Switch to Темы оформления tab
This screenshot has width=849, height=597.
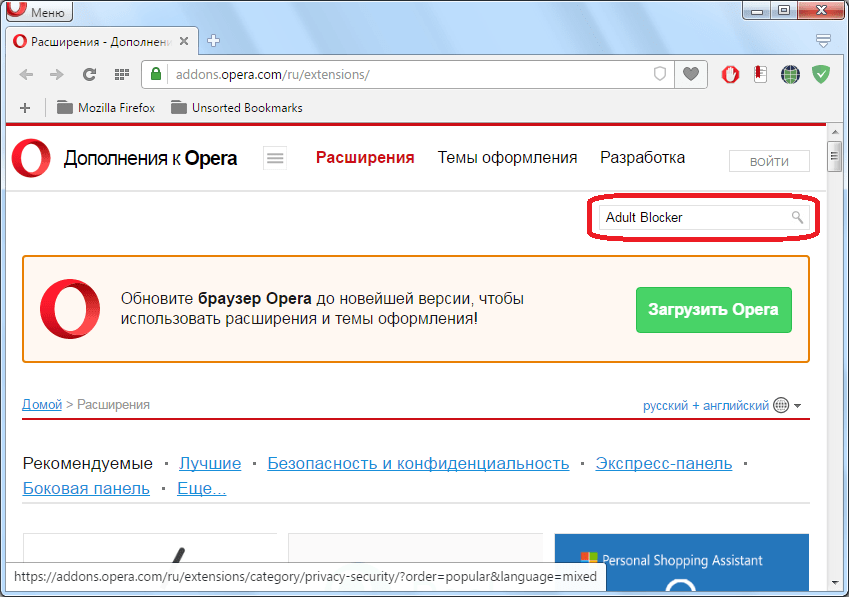507,157
